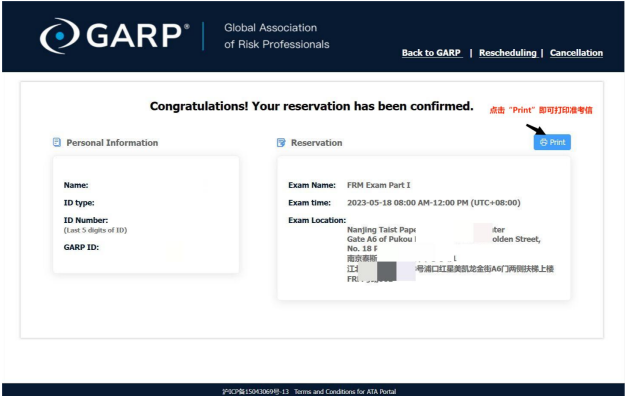The height and width of the screenshot is (396, 625).
Task: Click the GARP eye logo icon
Action: pos(59,36)
